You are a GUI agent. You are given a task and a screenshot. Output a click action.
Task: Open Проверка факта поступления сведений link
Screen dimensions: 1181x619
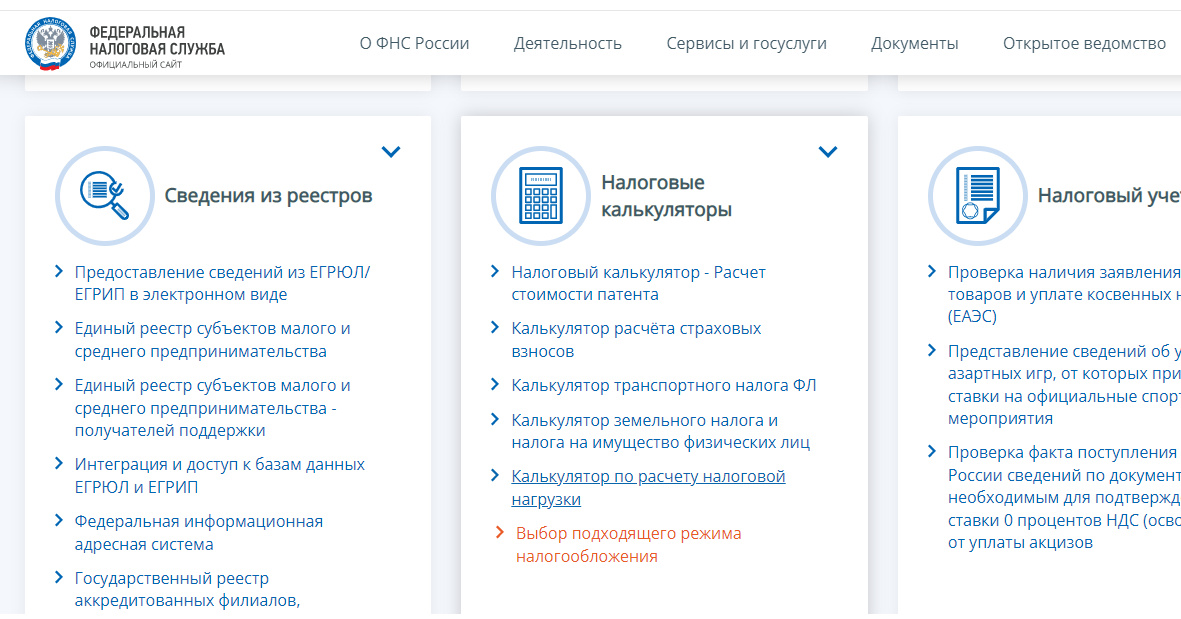(1064, 497)
